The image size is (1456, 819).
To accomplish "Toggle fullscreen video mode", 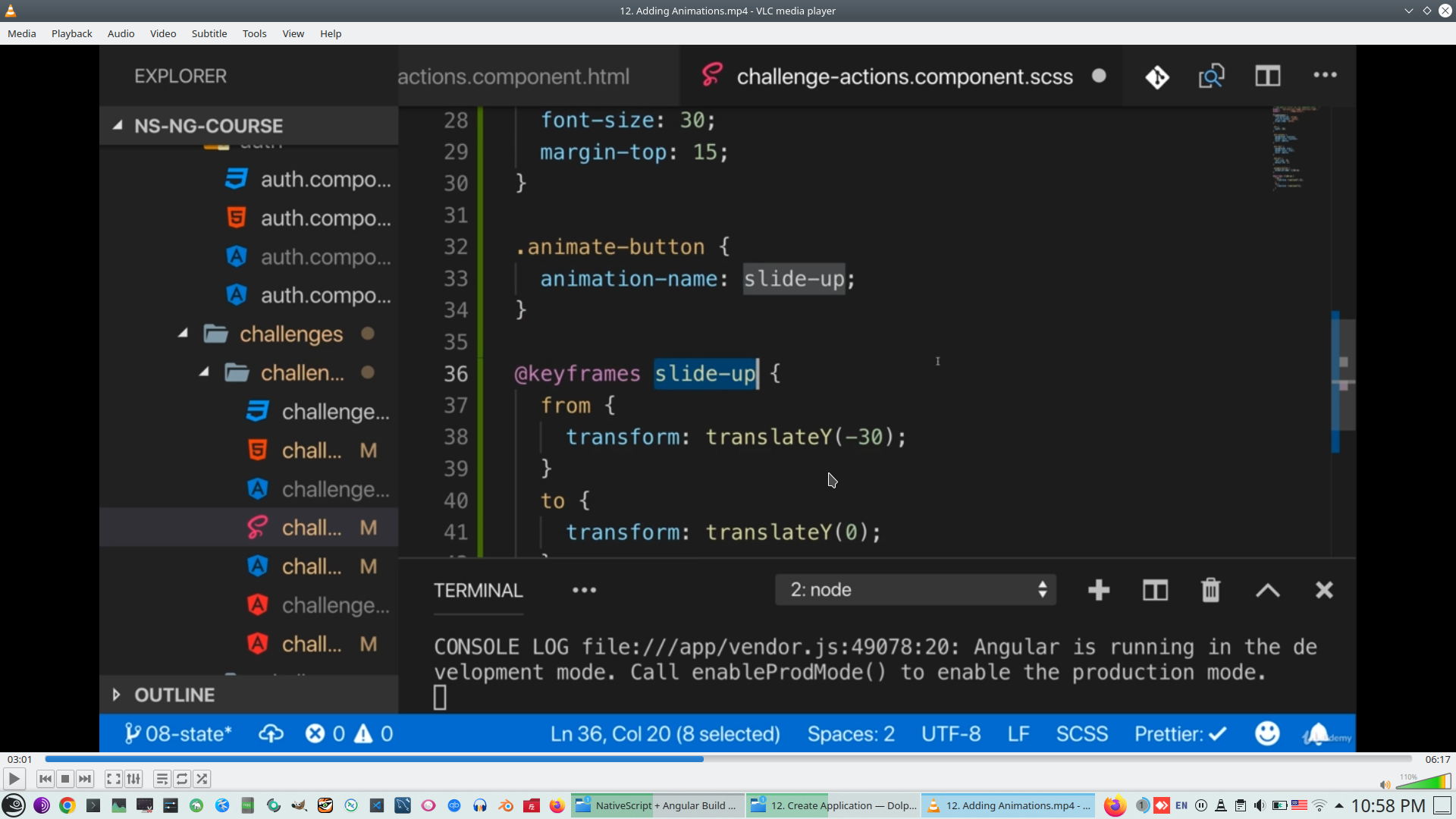I will tap(113, 779).
